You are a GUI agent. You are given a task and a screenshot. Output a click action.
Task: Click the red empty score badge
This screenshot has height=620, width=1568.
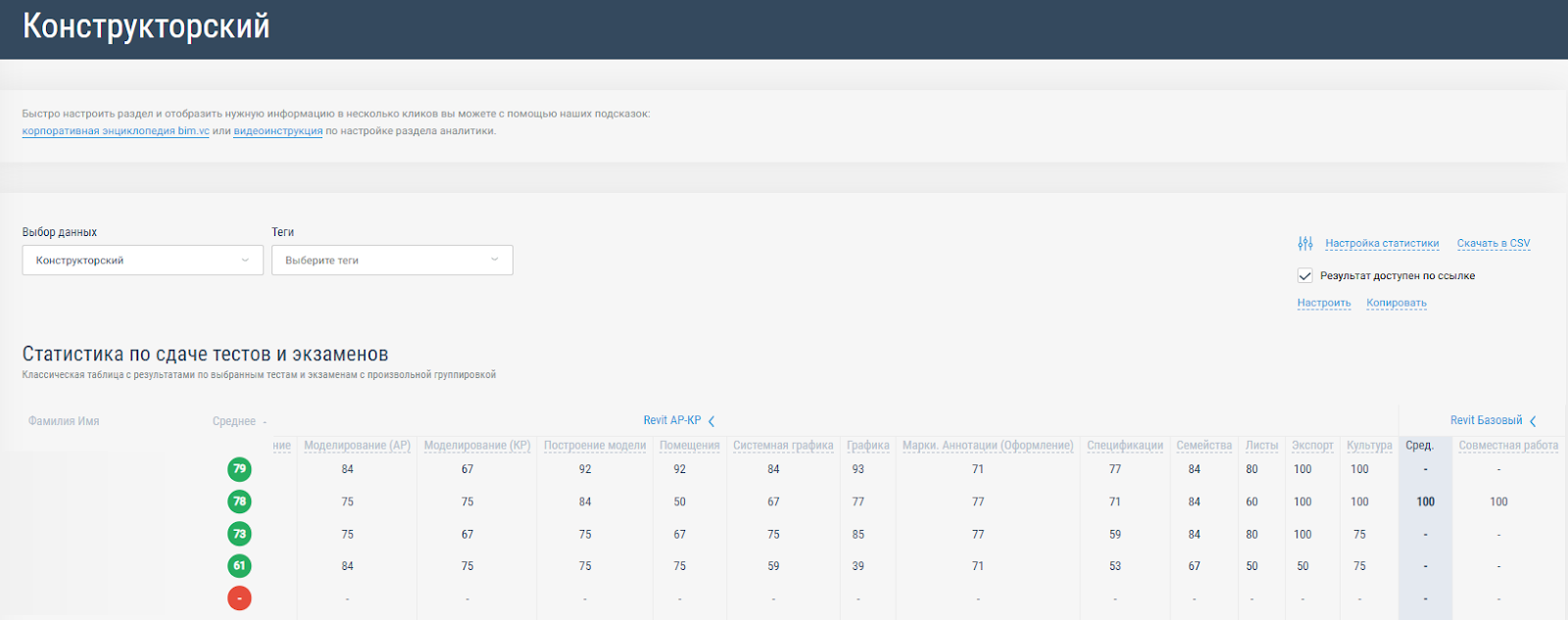click(x=239, y=598)
